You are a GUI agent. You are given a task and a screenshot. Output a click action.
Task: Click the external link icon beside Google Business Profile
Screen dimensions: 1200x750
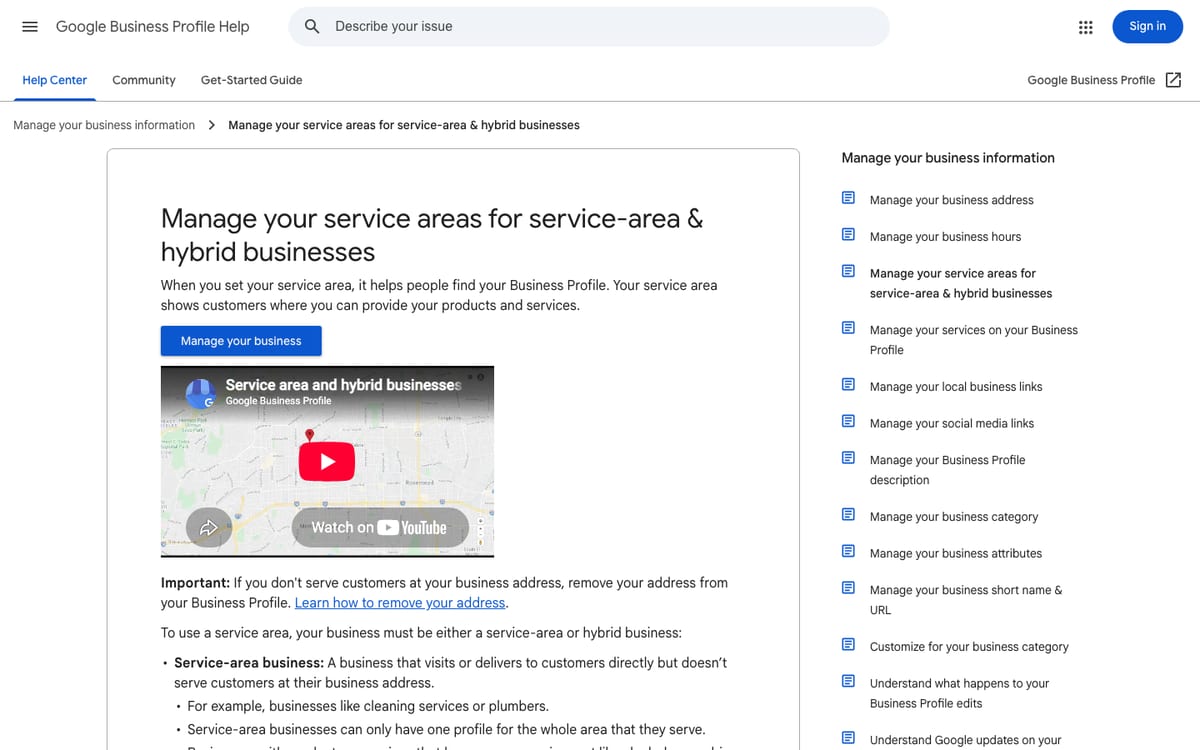pyautogui.click(x=1174, y=80)
